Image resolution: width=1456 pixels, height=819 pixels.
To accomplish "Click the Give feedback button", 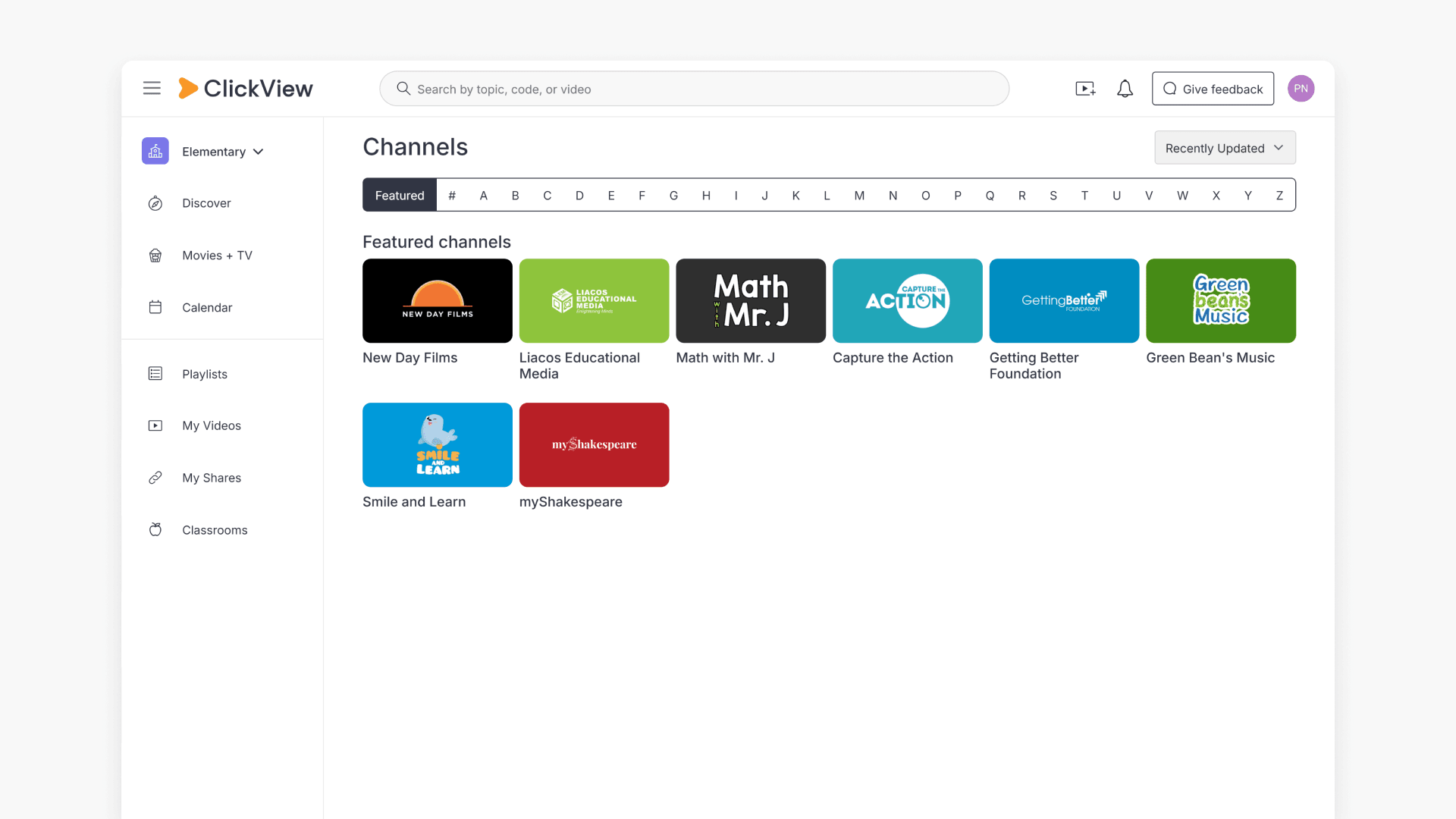I will coord(1213,89).
